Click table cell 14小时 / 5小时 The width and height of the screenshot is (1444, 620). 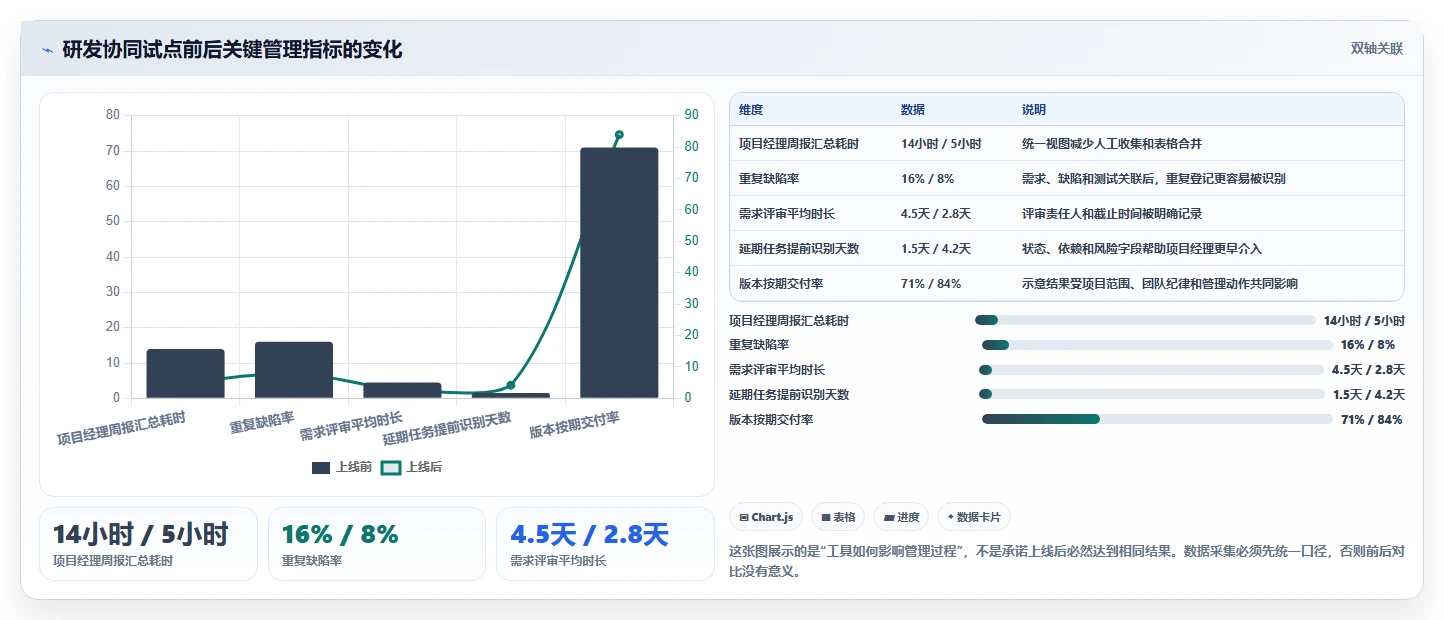click(x=941, y=144)
